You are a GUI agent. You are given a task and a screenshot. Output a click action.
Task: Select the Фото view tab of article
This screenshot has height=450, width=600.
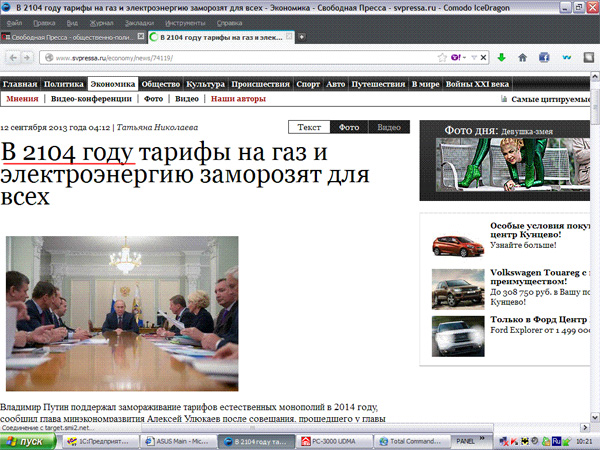pyautogui.click(x=349, y=128)
